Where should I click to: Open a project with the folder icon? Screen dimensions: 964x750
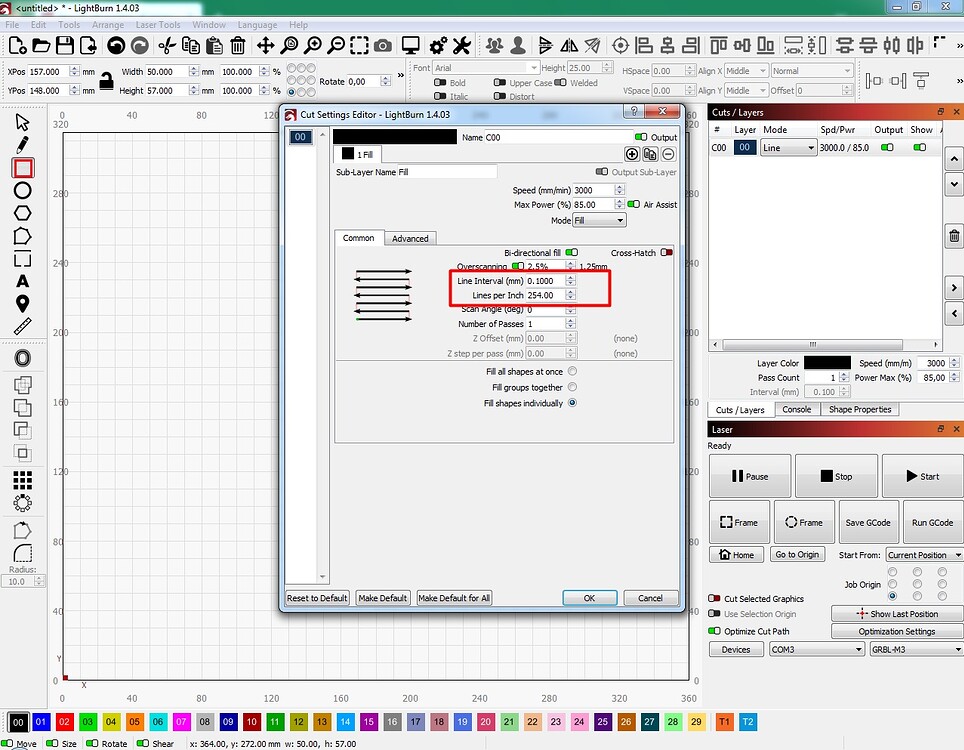[x=41, y=45]
